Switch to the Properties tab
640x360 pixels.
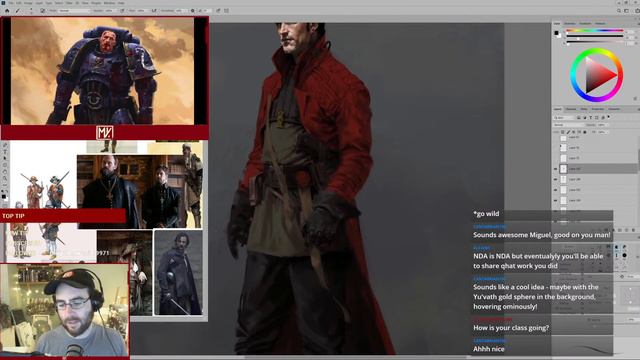coord(598,109)
